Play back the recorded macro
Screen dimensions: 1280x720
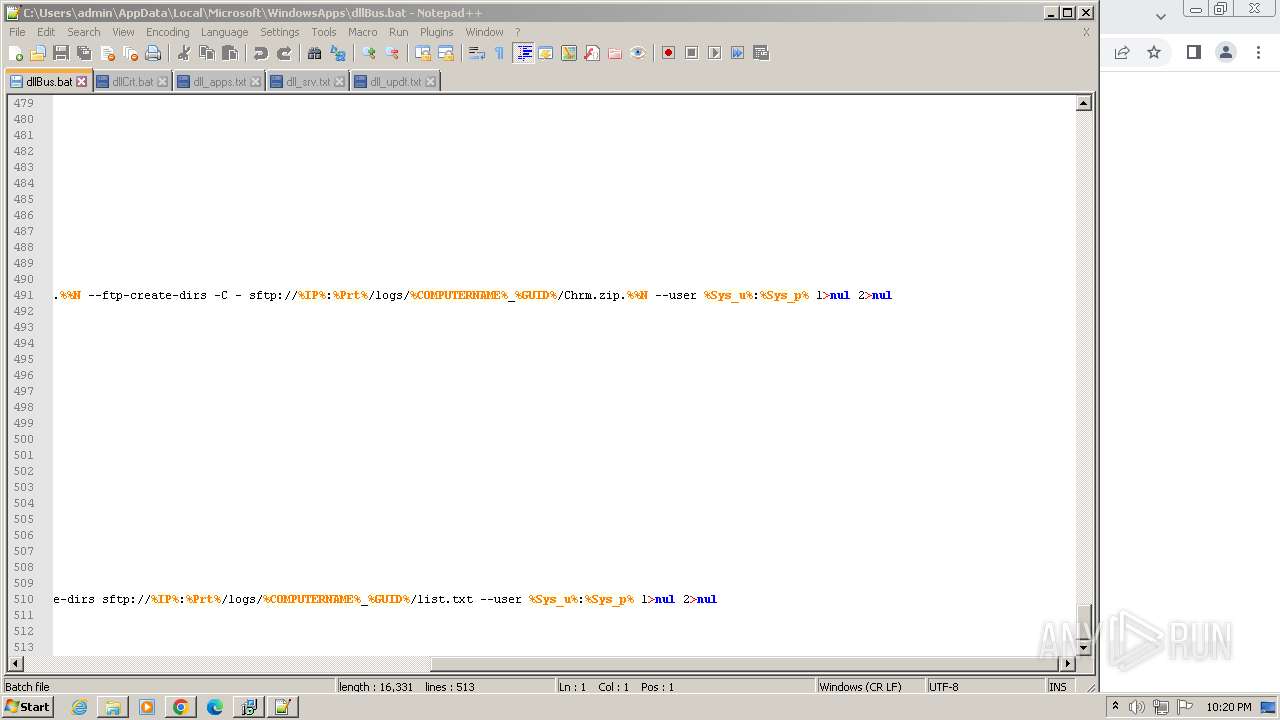click(x=715, y=53)
